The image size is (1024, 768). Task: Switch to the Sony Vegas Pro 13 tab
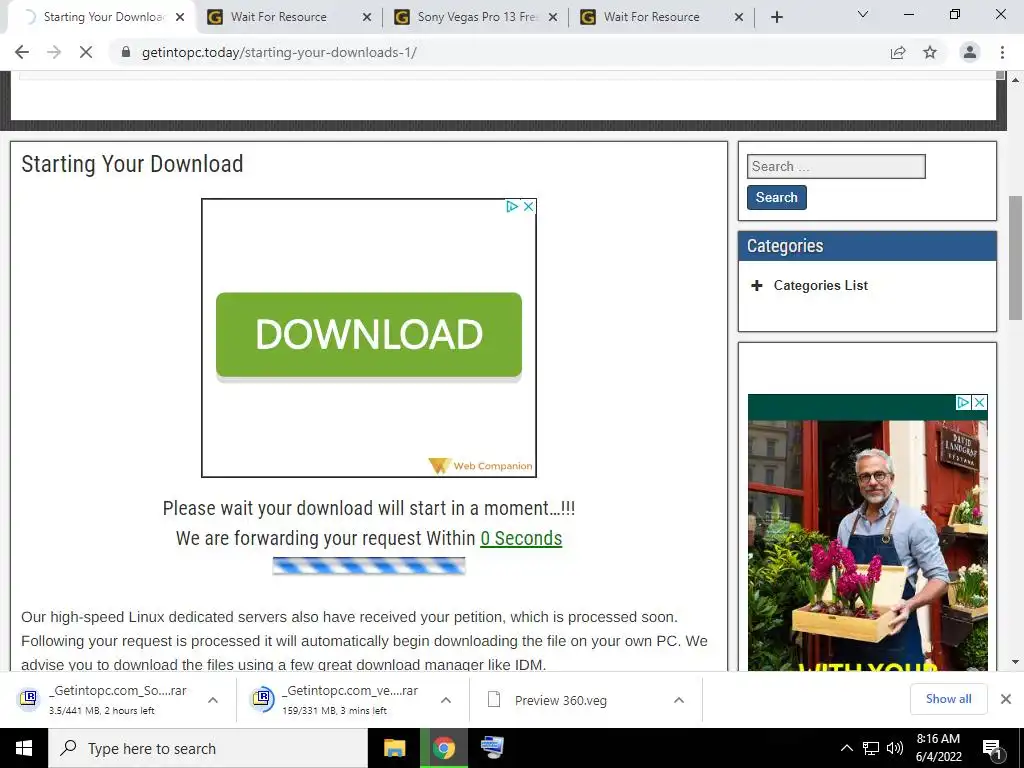point(477,17)
